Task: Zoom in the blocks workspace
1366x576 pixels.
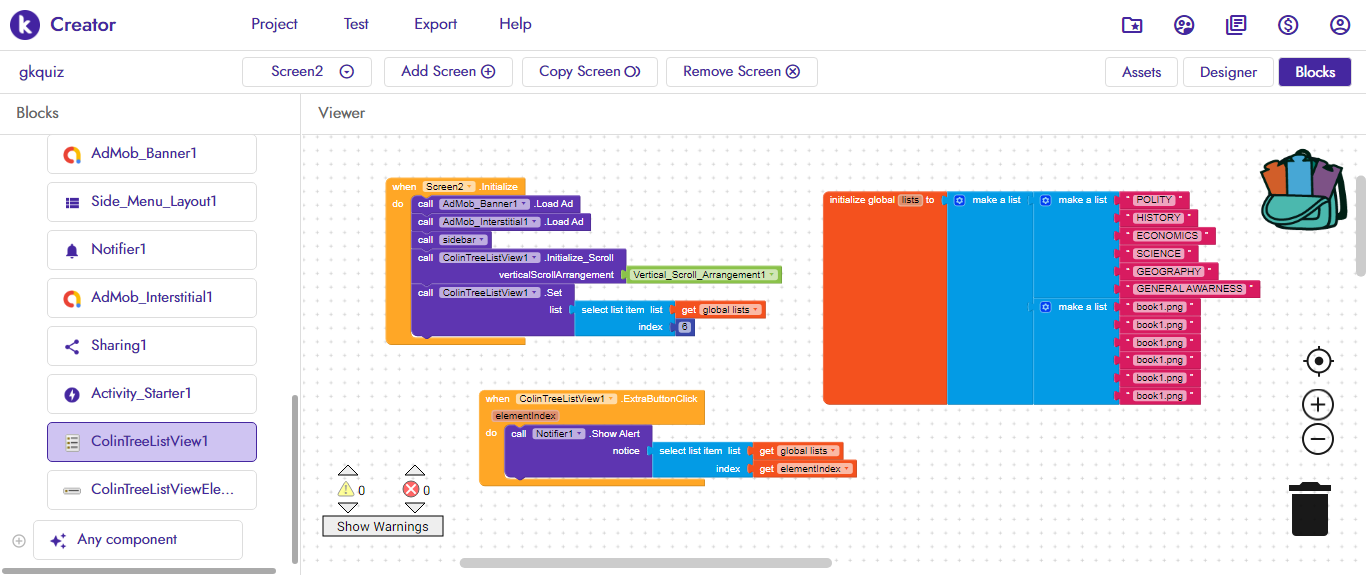Action: point(1319,405)
